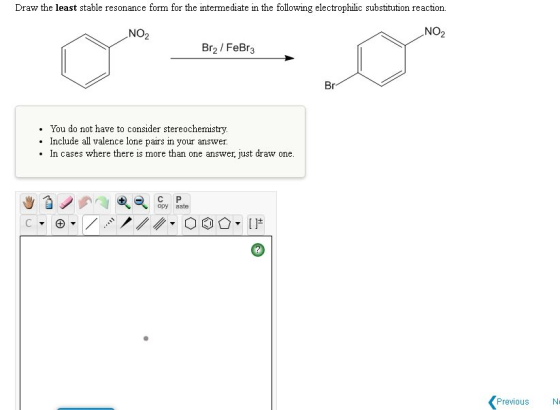Image resolution: width=560 pixels, height=410 pixels.
Task: Open the charge tool dropdown arrow
Action: [x=73, y=224]
